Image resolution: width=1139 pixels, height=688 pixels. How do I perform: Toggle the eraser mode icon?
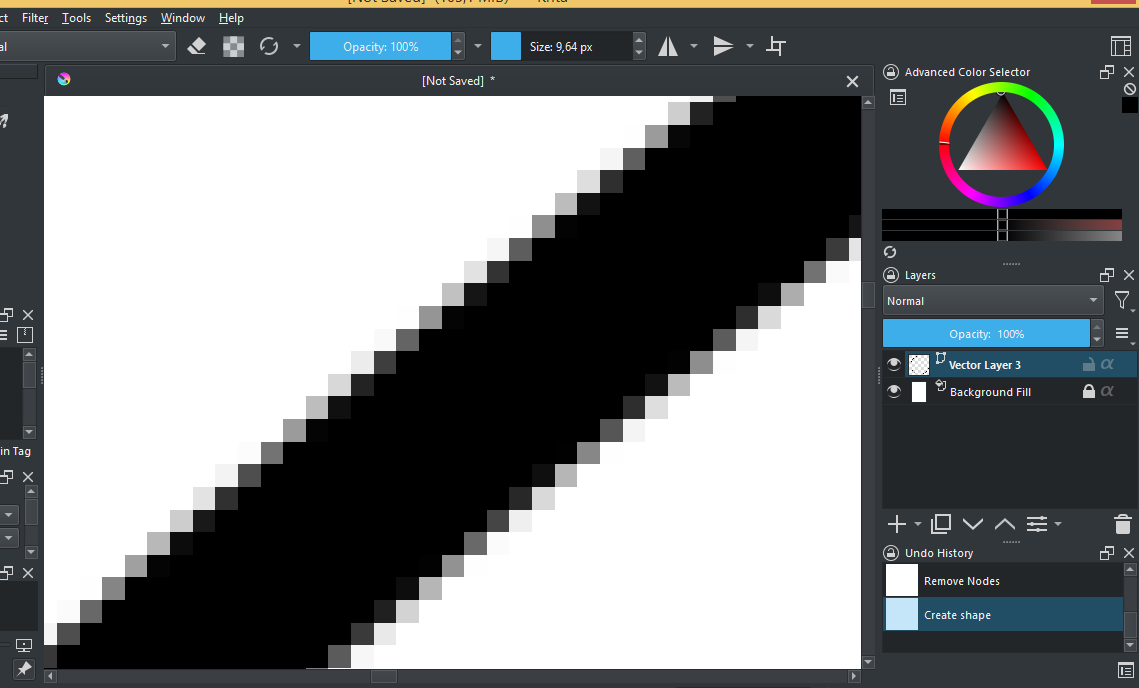[197, 46]
